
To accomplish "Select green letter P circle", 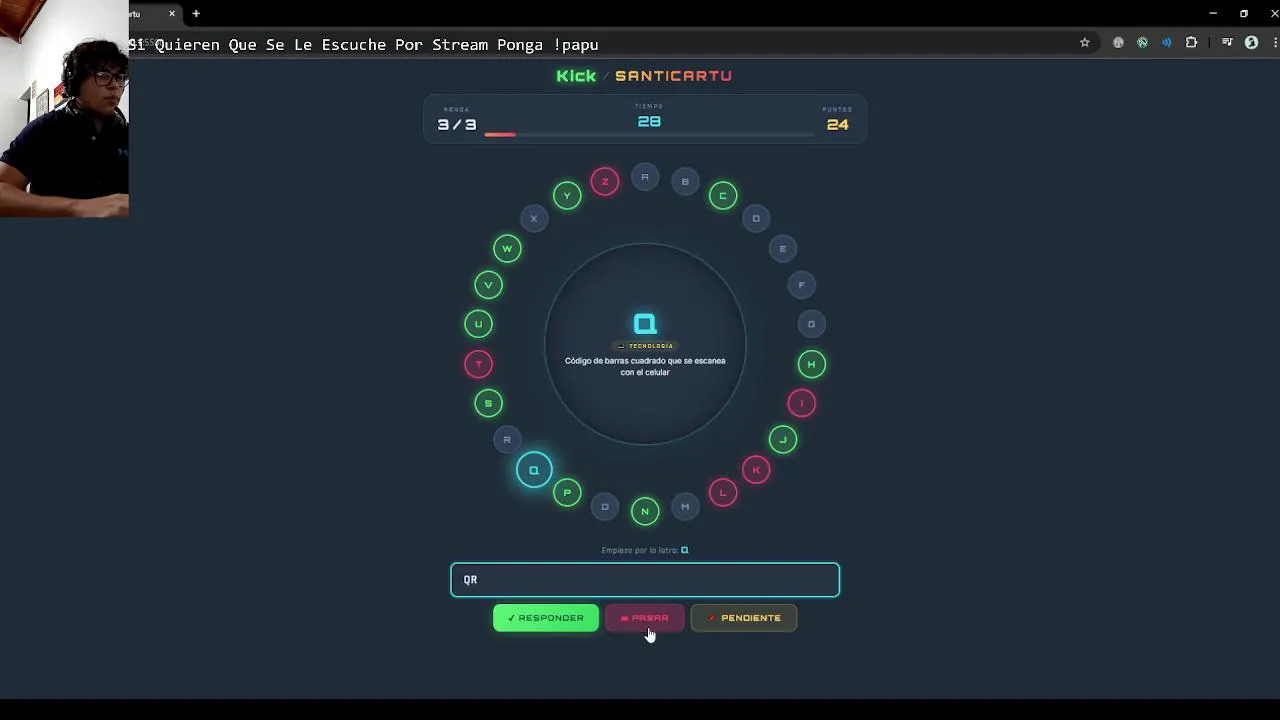I will pyautogui.click(x=567, y=492).
